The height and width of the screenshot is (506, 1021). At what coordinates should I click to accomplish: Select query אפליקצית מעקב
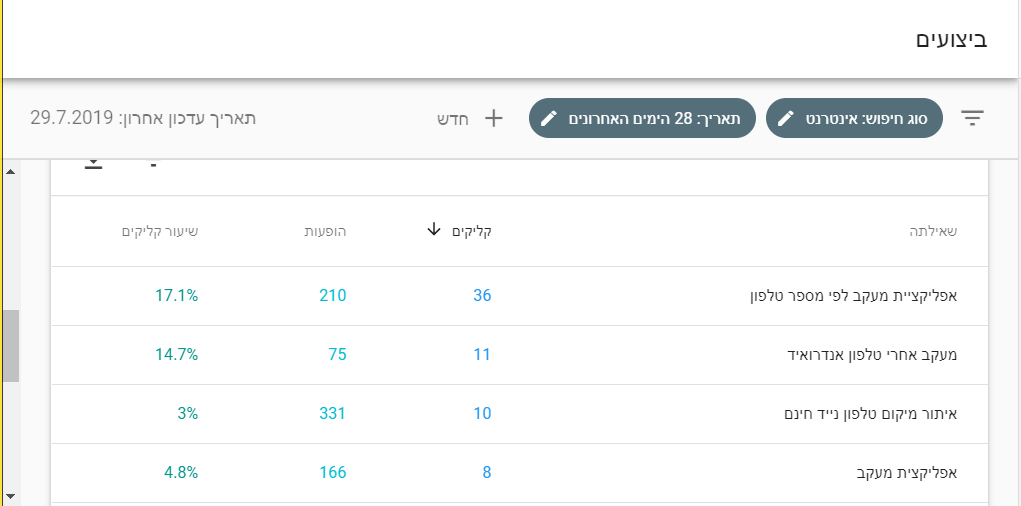coord(906,473)
